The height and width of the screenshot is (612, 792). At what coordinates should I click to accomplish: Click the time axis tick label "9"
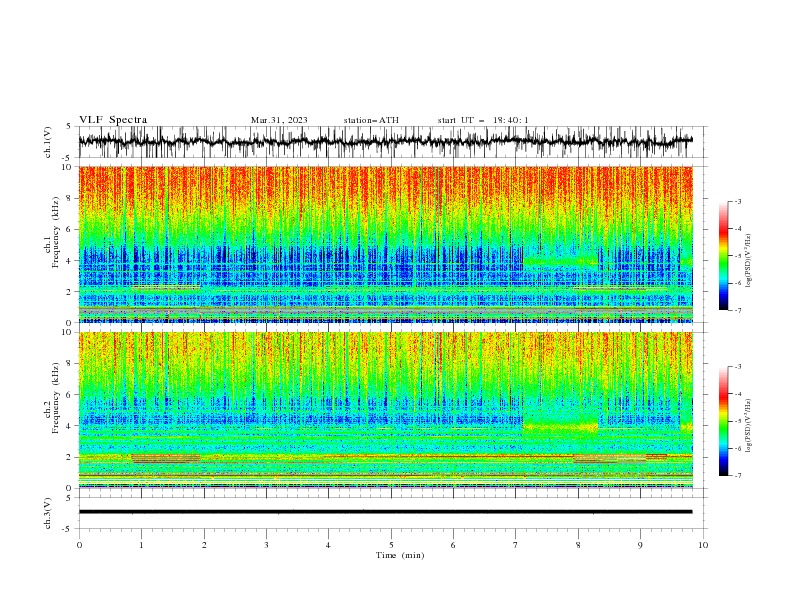tap(640, 545)
